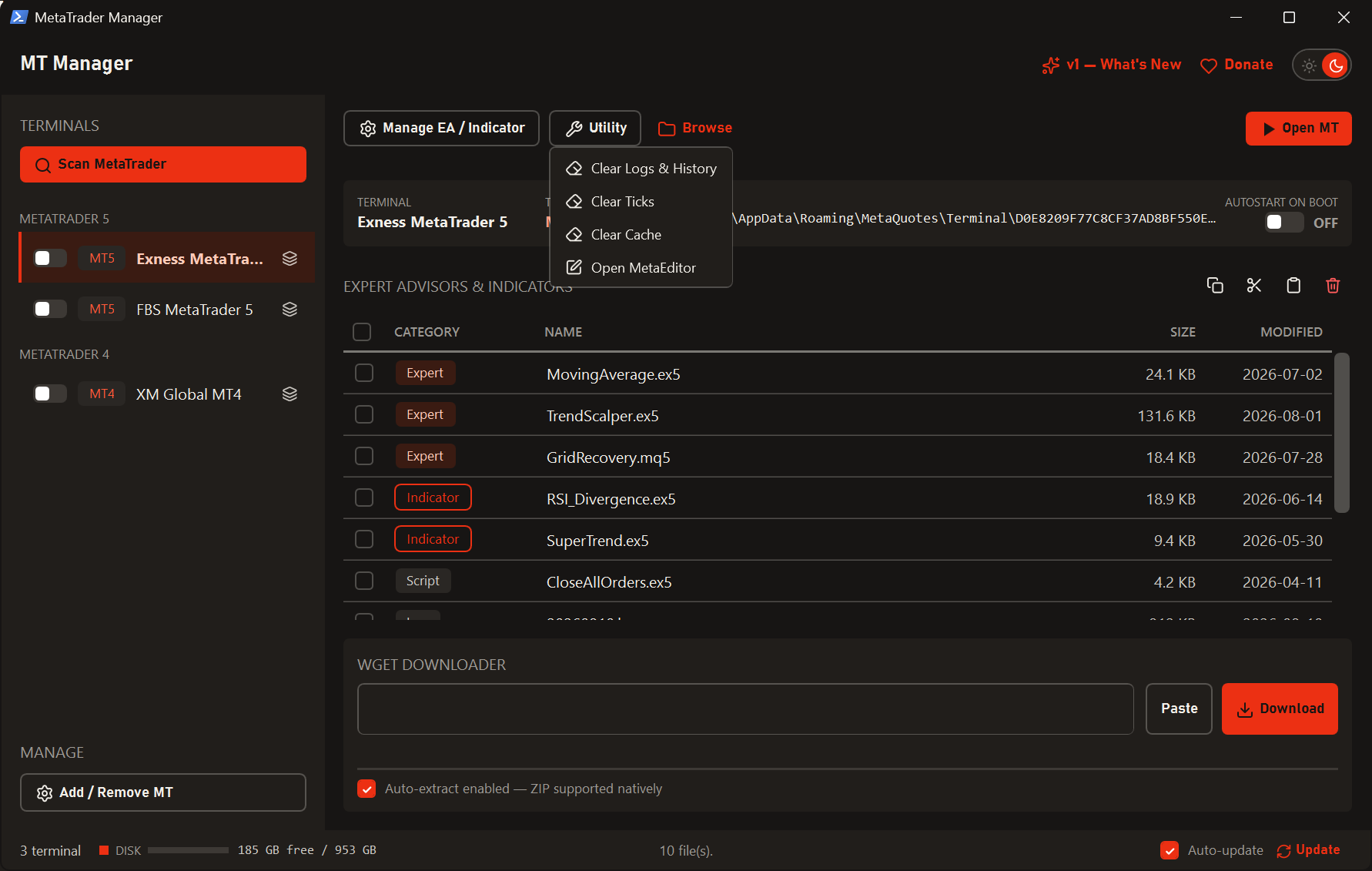This screenshot has height=871, width=1372.
Task: Check the MovingAverage.ex5 row checkbox
Action: pos(364,374)
